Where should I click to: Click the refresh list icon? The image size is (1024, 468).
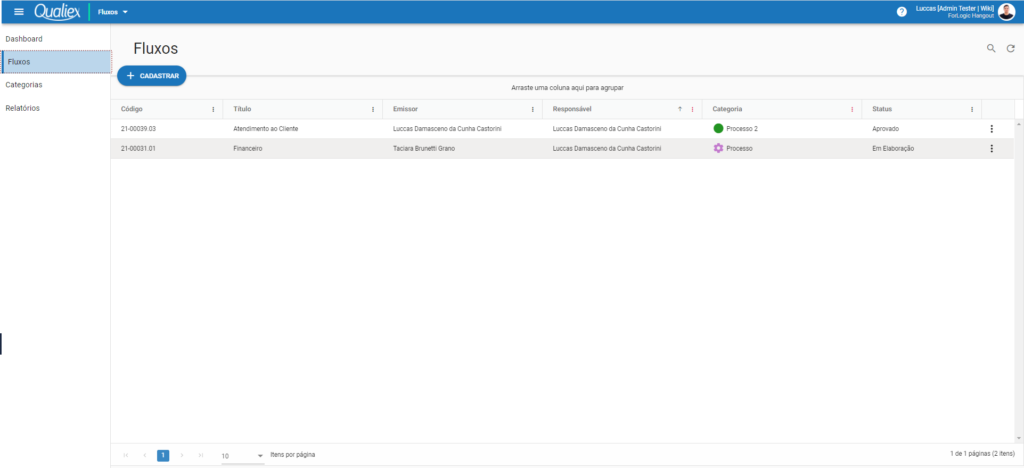click(x=1010, y=48)
